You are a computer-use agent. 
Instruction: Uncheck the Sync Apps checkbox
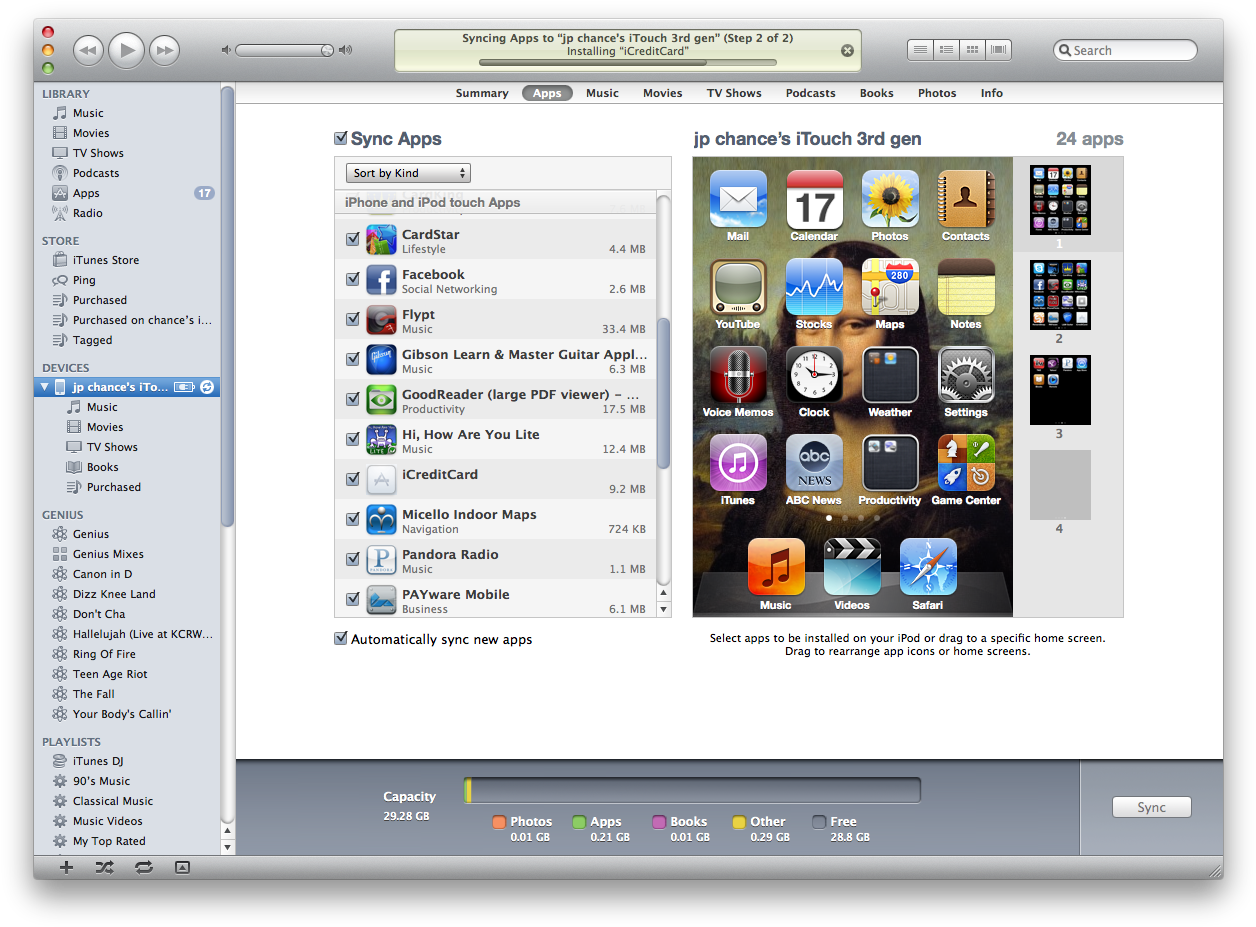341,139
